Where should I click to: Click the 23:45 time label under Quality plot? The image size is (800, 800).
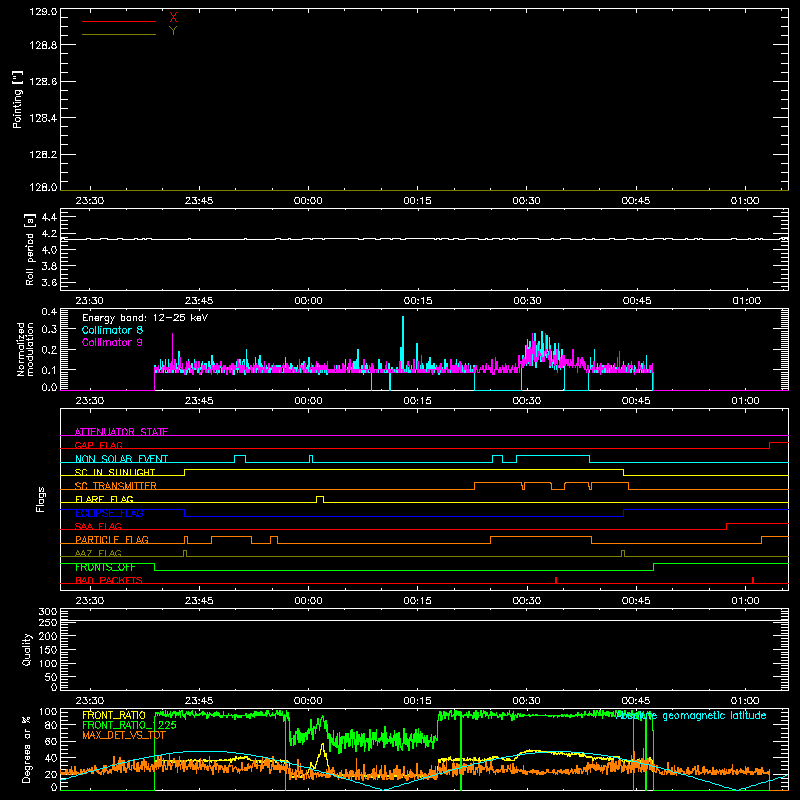(199, 701)
